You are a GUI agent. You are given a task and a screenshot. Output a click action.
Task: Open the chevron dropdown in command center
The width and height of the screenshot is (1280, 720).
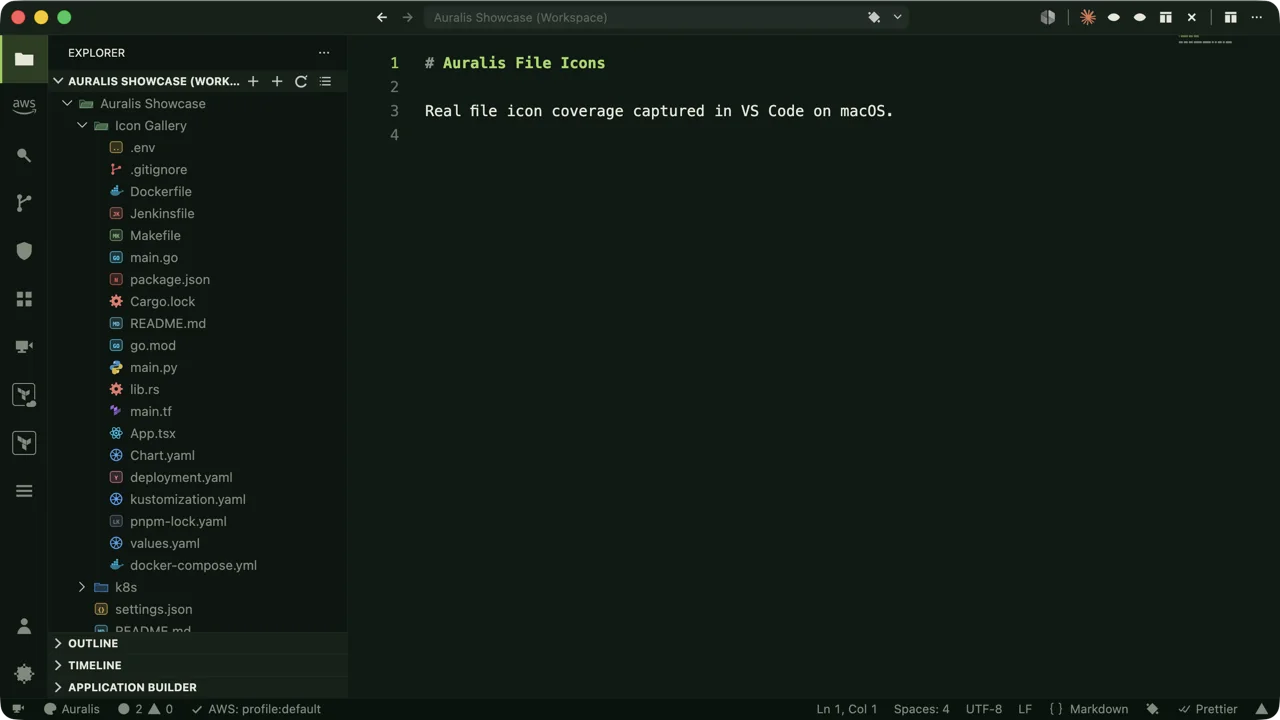tap(897, 17)
